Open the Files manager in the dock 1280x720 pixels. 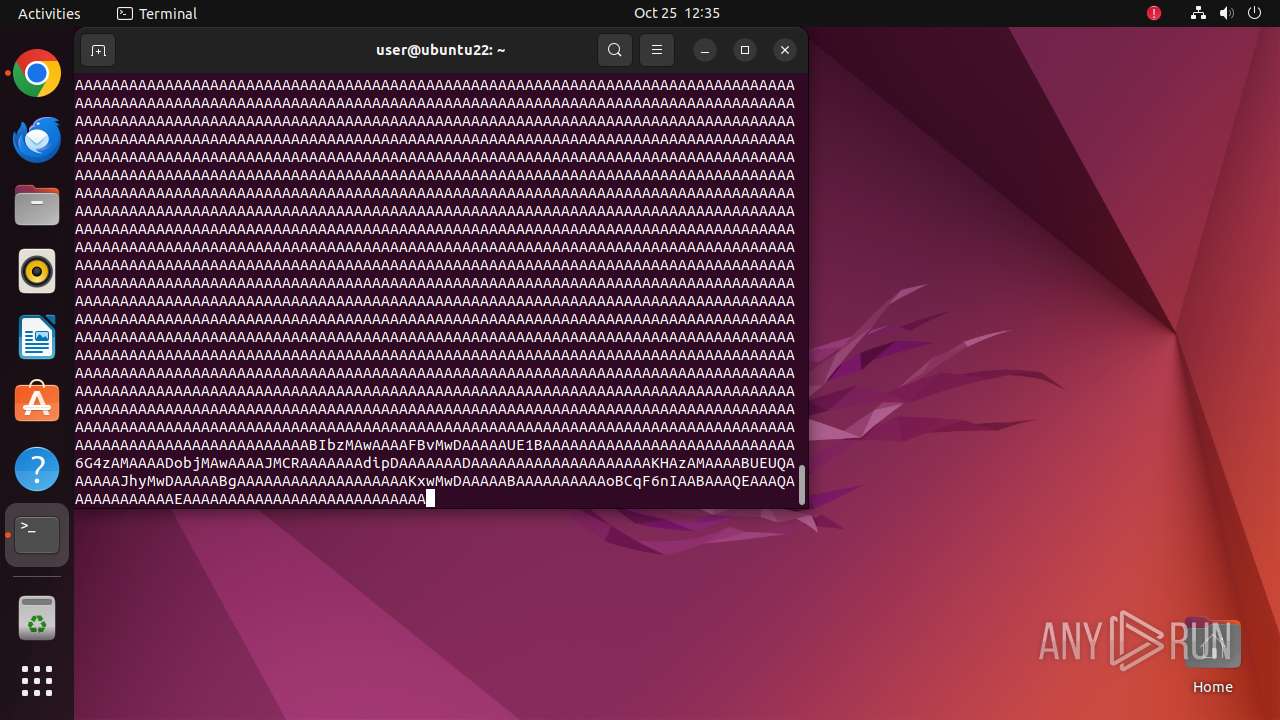[37, 206]
